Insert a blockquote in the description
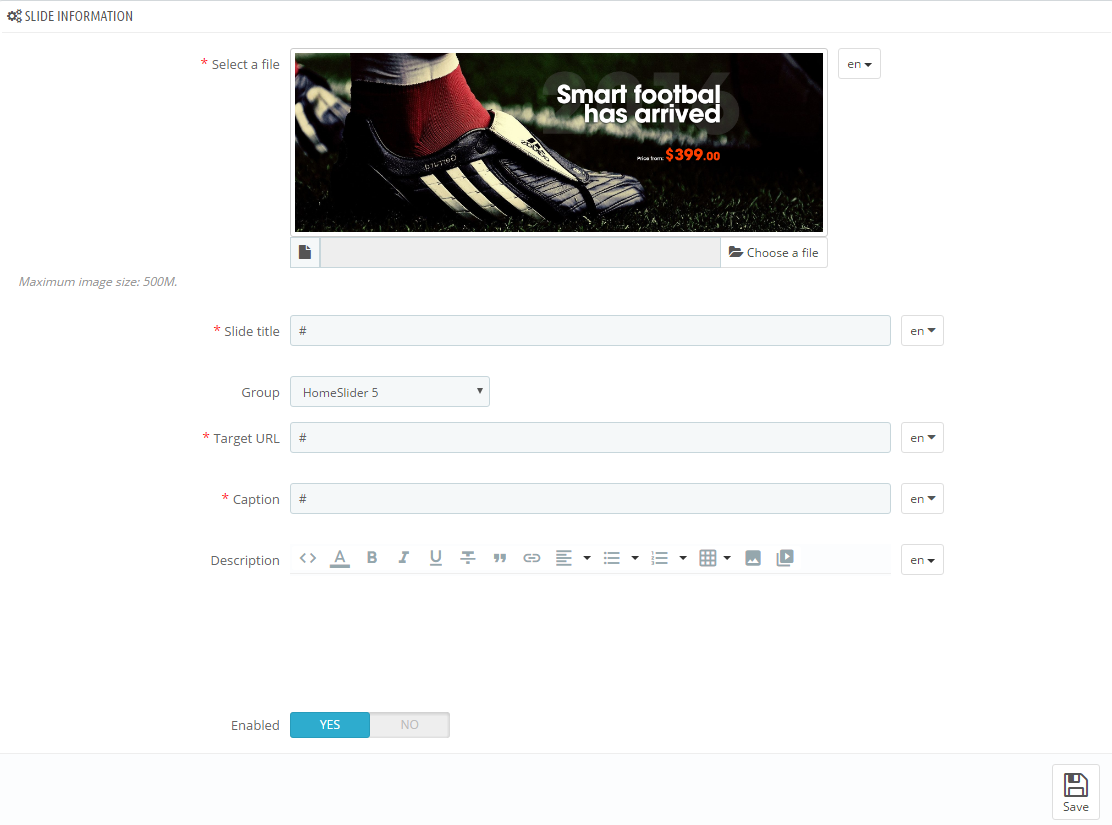The width and height of the screenshot is (1112, 825). click(500, 558)
